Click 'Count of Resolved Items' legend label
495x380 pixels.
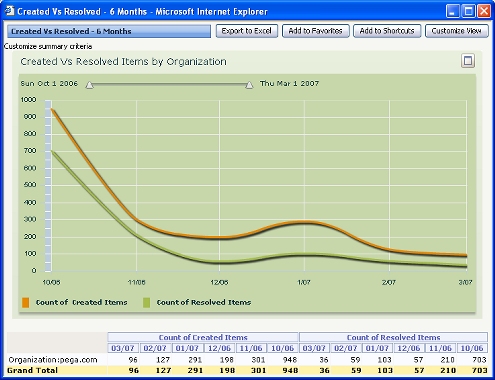(204, 302)
